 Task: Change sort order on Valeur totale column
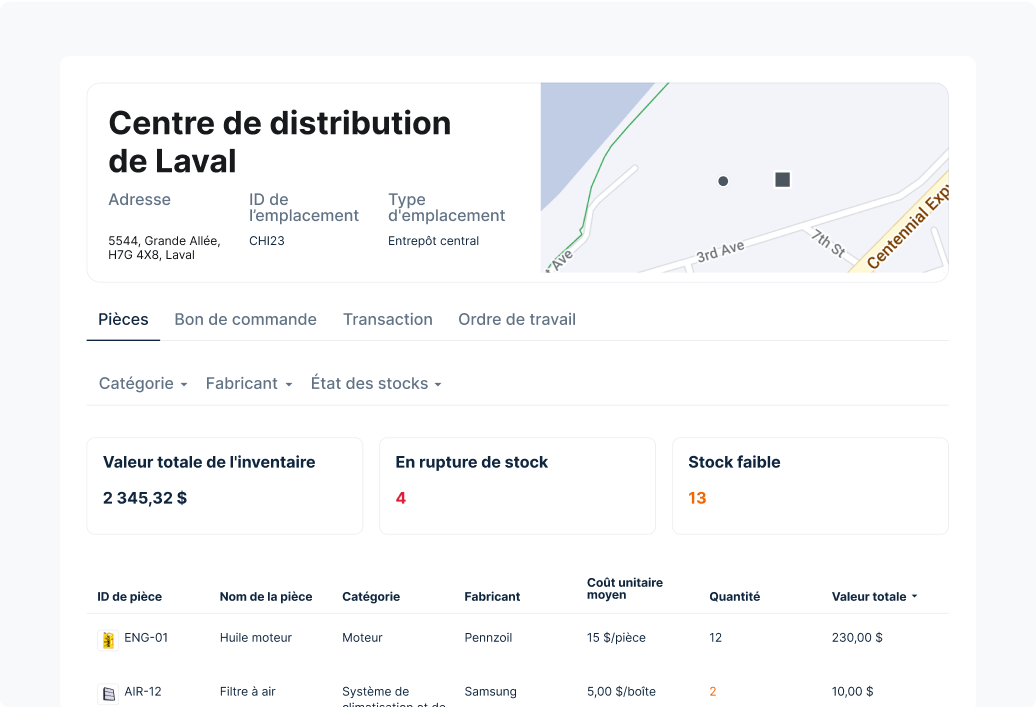(x=872, y=596)
